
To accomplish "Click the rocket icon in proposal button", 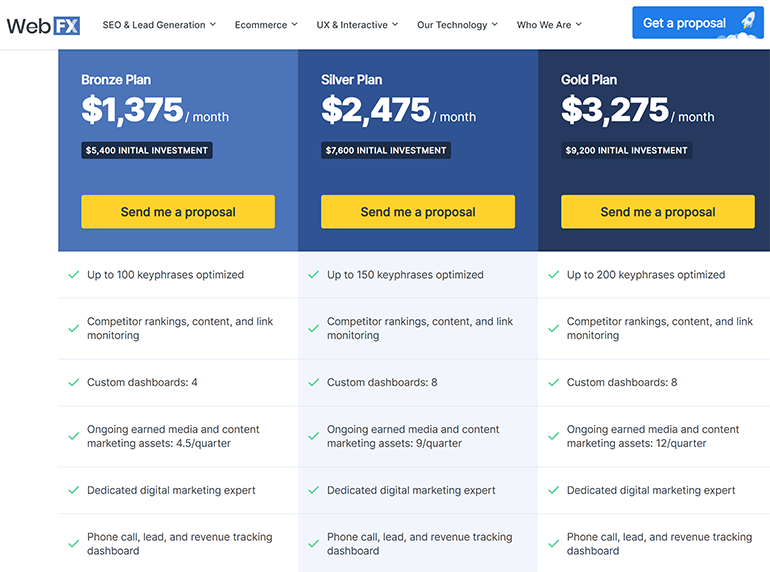I will pos(747,22).
